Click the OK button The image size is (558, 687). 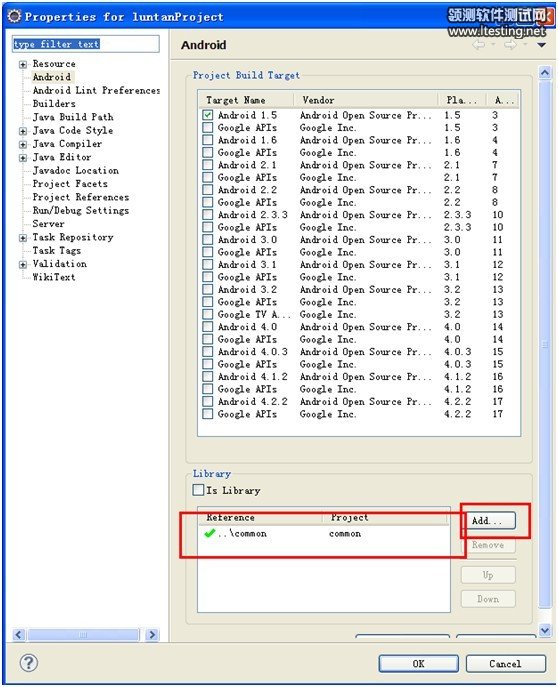tap(419, 663)
